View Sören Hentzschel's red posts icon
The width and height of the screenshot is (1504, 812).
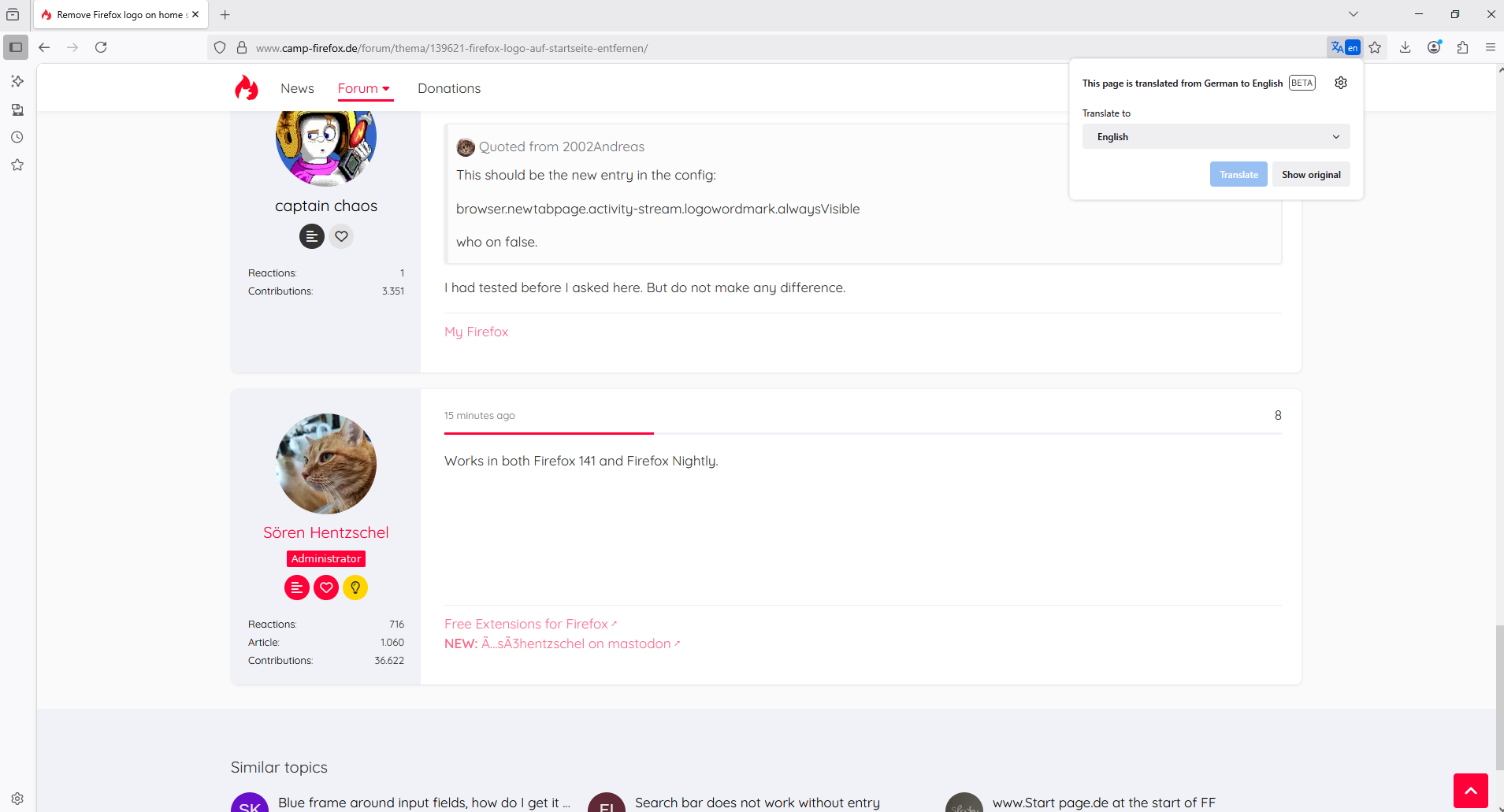(297, 588)
